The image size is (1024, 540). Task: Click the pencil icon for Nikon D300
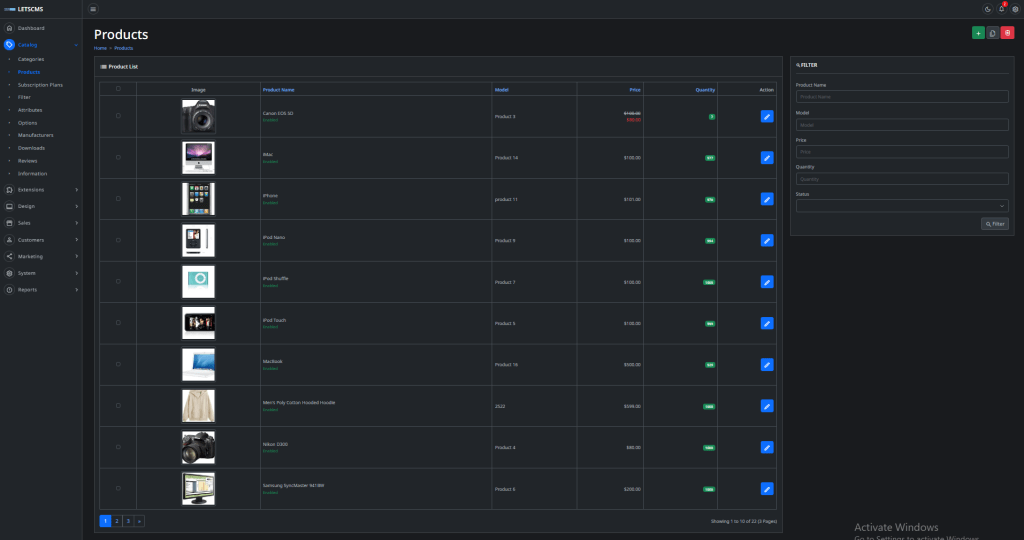[x=767, y=447]
